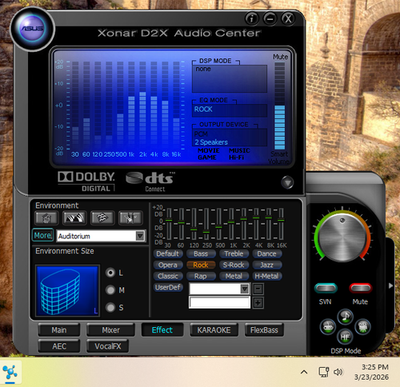Switch to the Main tab
This screenshot has width=400, height=387.
coord(59,330)
